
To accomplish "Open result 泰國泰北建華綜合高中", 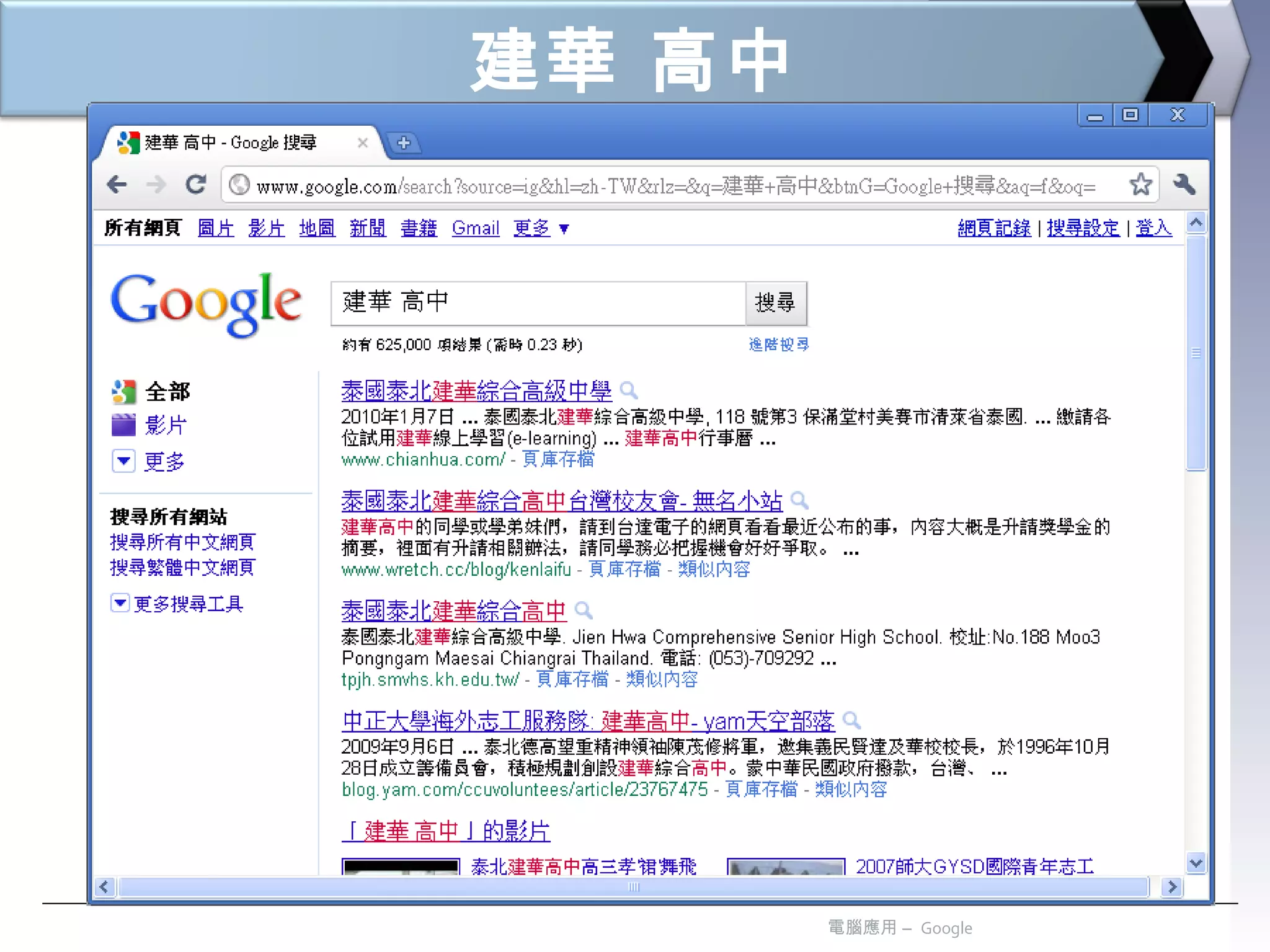I will click(x=454, y=611).
